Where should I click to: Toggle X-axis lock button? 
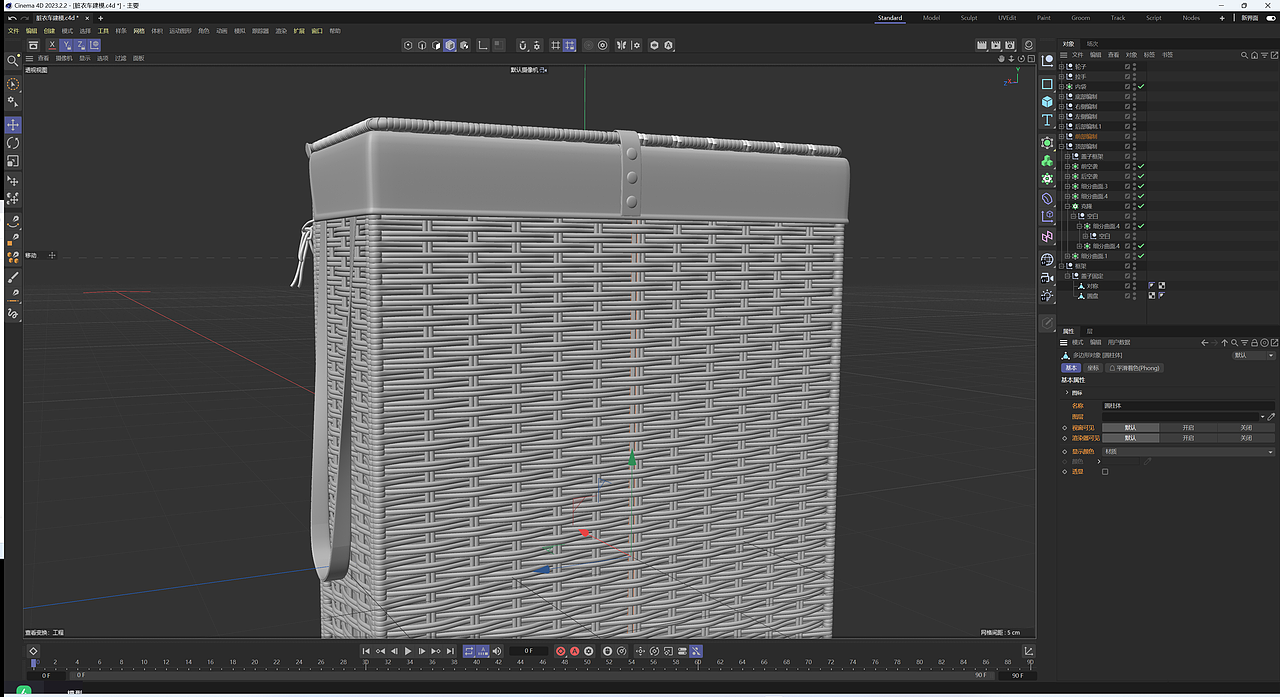52,45
